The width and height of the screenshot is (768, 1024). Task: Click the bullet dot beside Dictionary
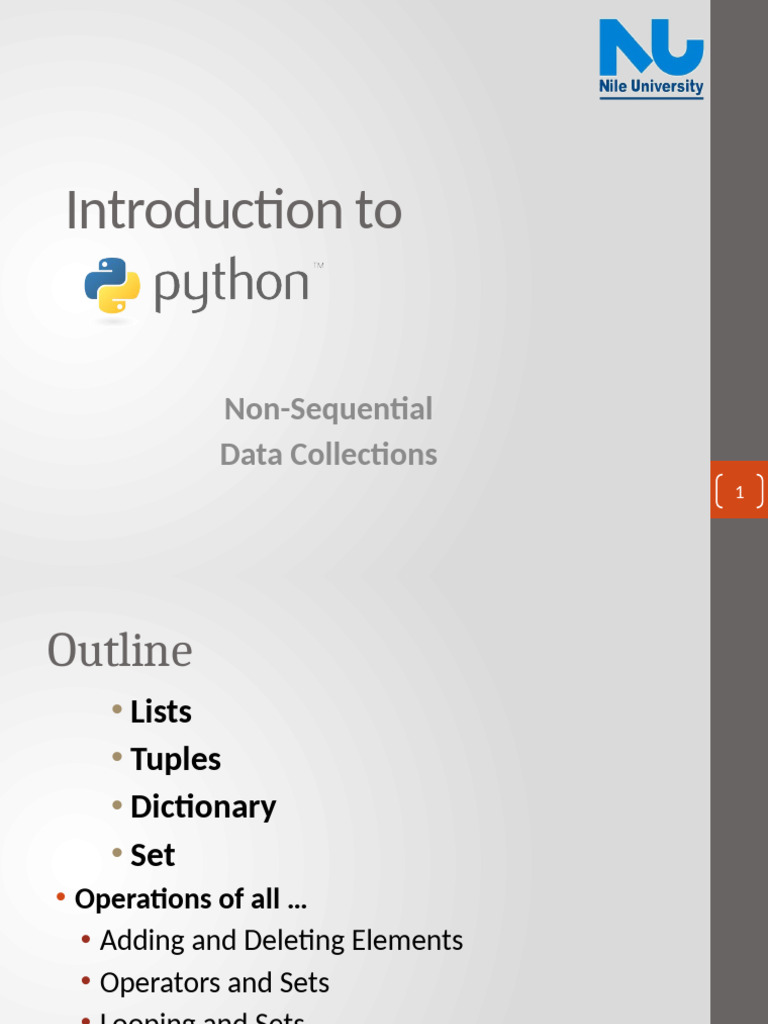(x=118, y=805)
